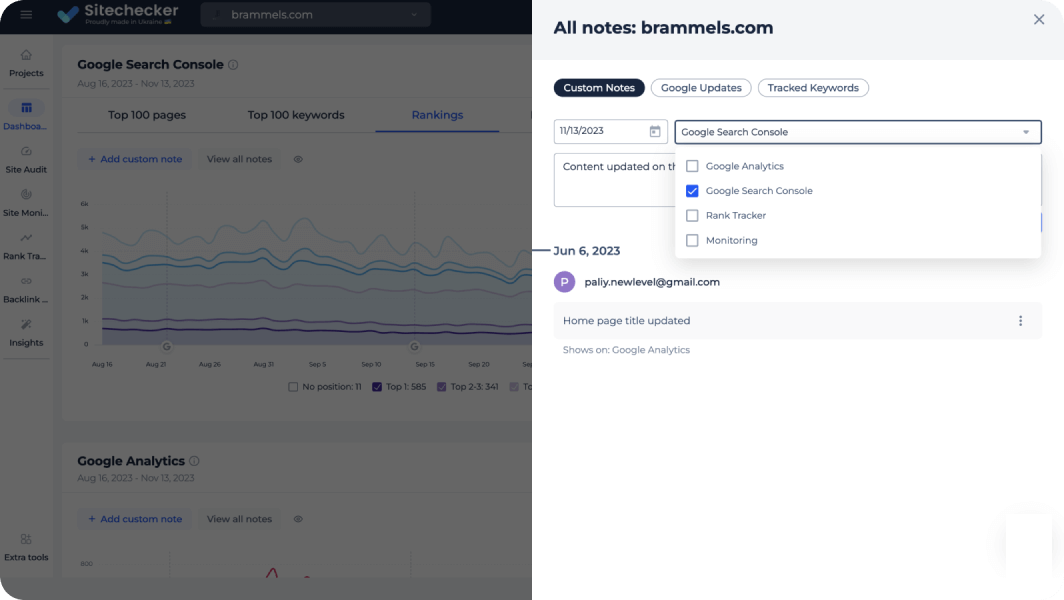Image resolution: width=1064 pixels, height=600 pixels.
Task: Switch to Google Updates tab
Action: (x=701, y=88)
